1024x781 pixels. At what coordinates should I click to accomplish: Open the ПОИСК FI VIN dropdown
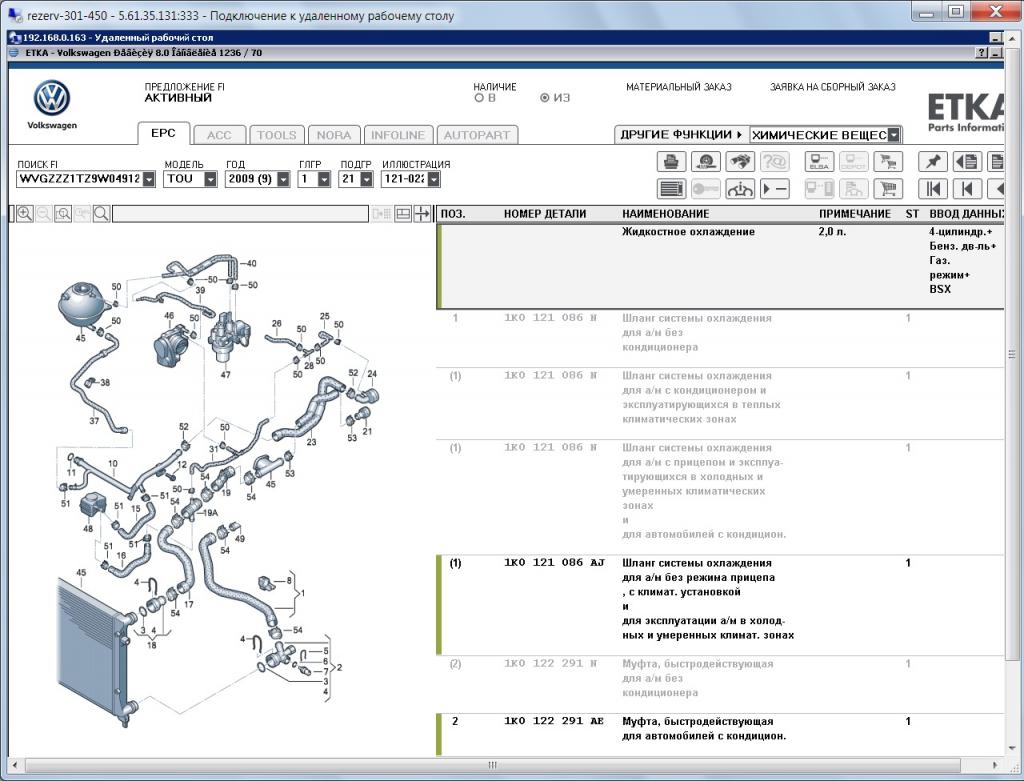149,179
